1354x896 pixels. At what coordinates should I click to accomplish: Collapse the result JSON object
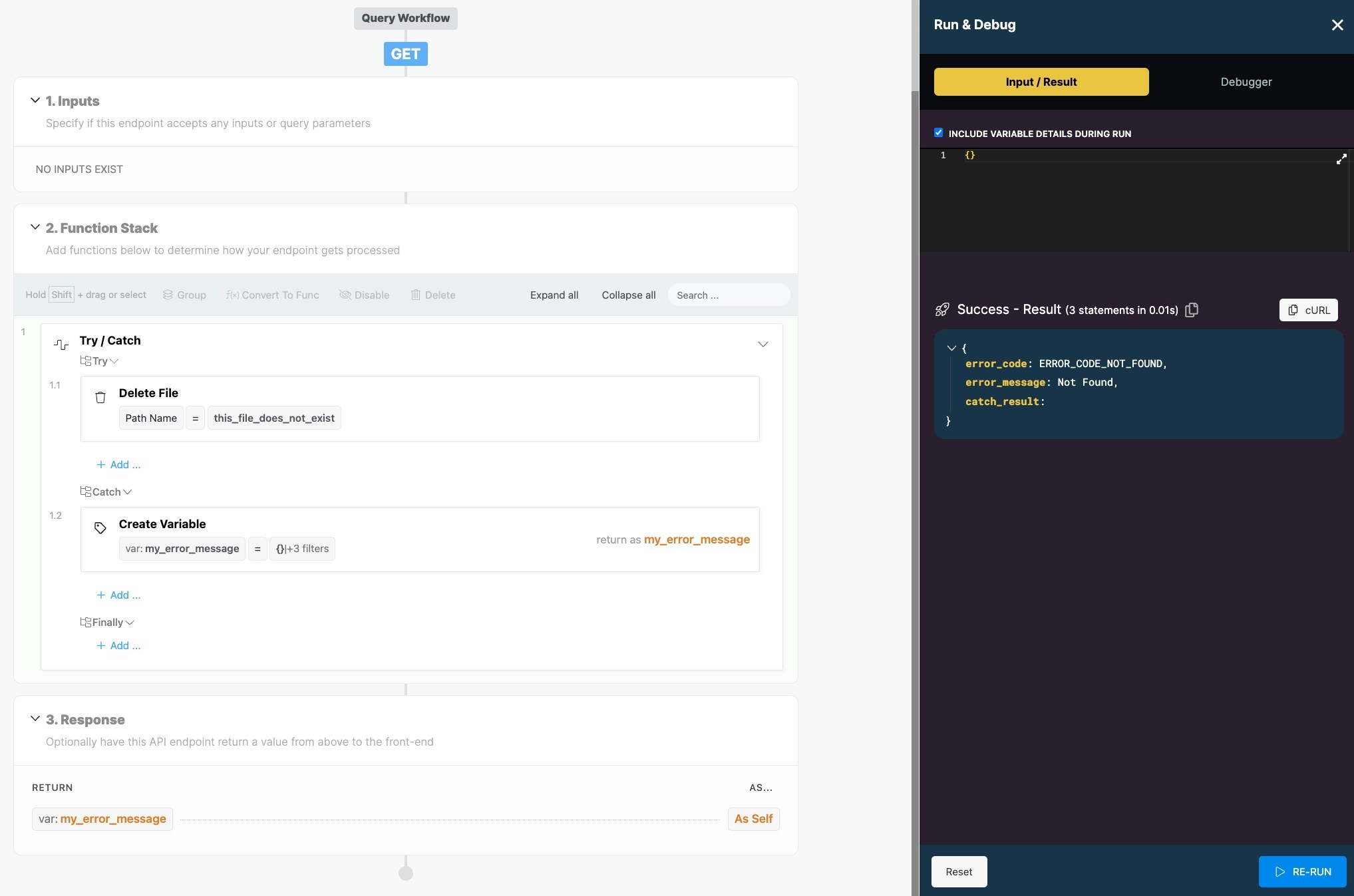pos(951,348)
